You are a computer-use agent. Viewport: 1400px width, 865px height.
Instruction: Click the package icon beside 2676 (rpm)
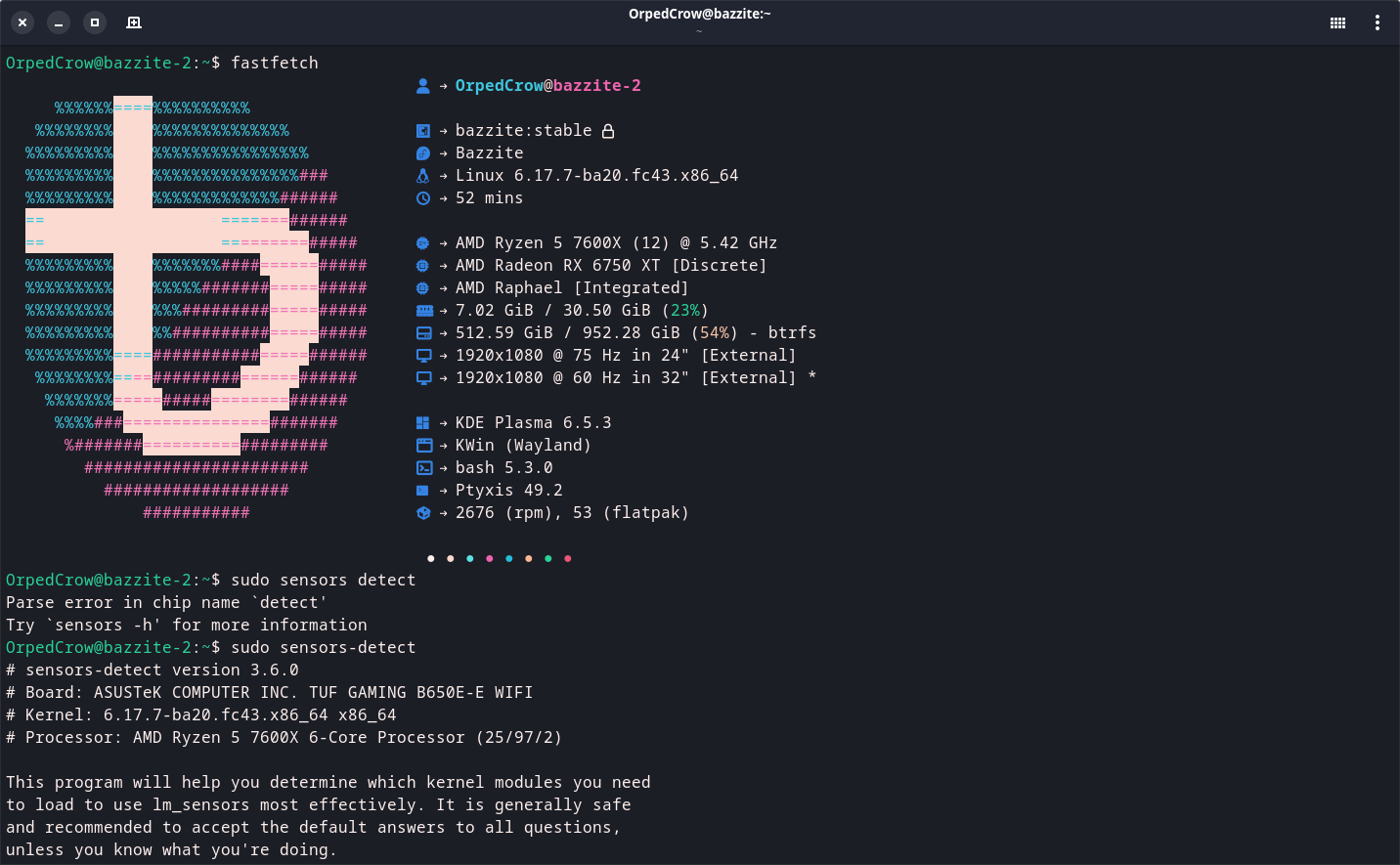point(423,513)
